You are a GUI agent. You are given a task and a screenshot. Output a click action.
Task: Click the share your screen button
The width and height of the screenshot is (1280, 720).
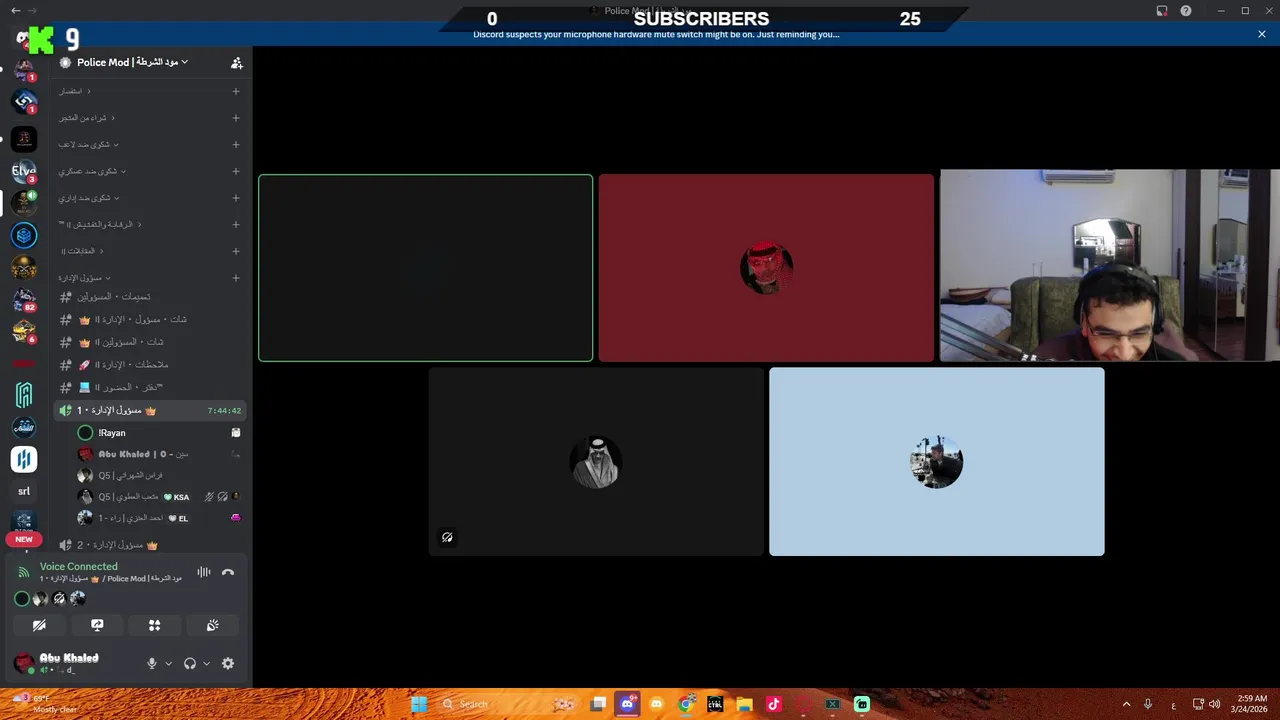click(x=97, y=625)
